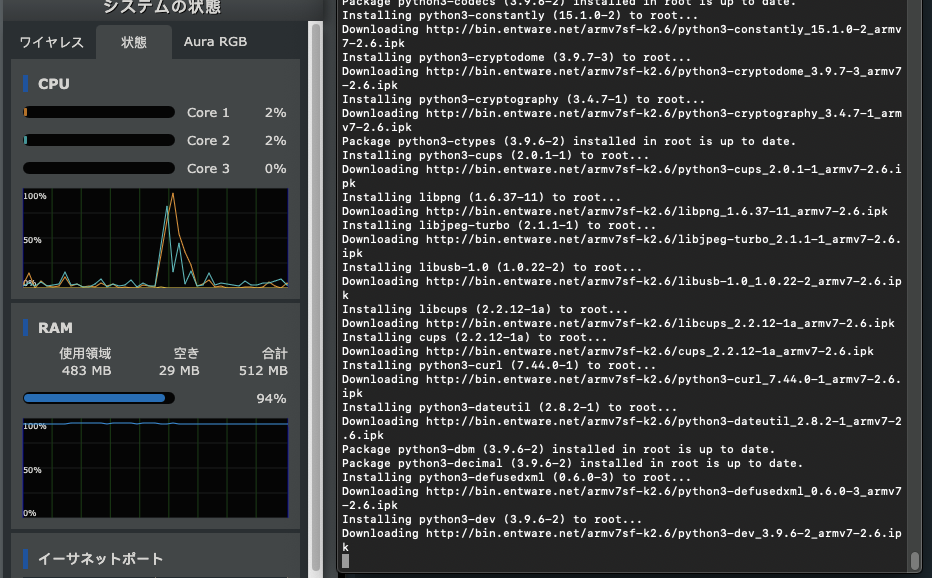Click the 483 MB used memory value
932x578 pixels.
pos(86,370)
